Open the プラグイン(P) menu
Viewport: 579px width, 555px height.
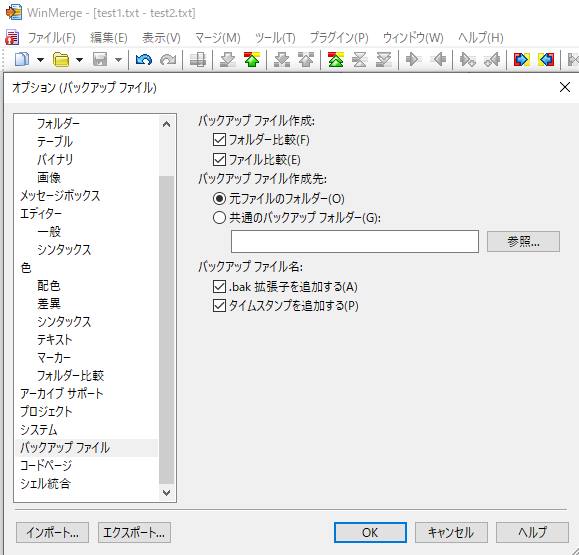click(339, 38)
